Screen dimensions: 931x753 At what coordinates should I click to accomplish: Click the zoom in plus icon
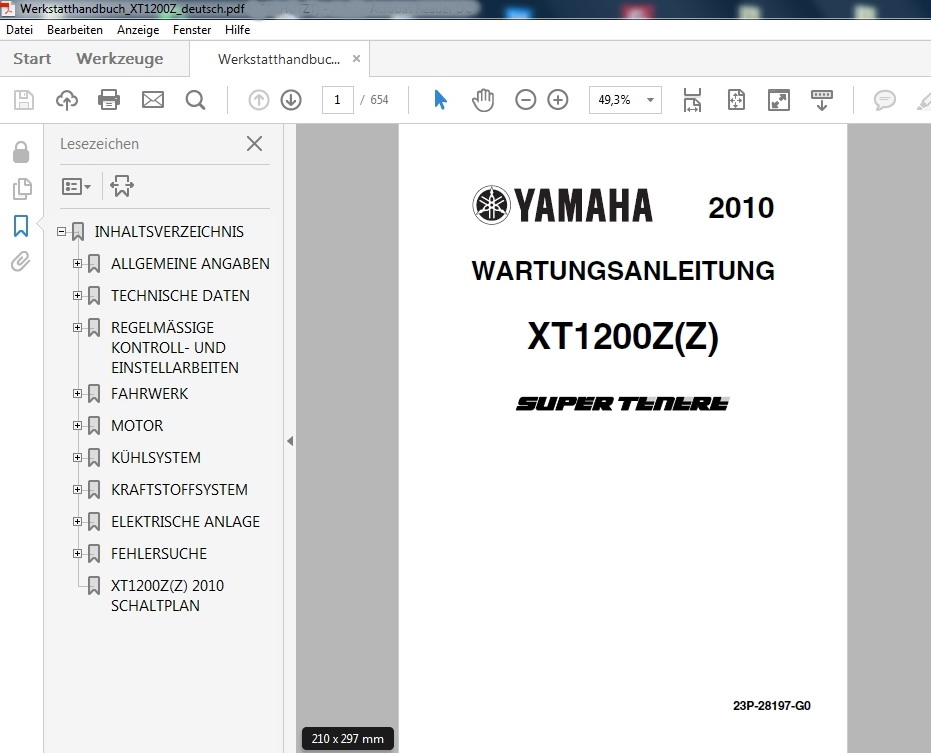[558, 100]
